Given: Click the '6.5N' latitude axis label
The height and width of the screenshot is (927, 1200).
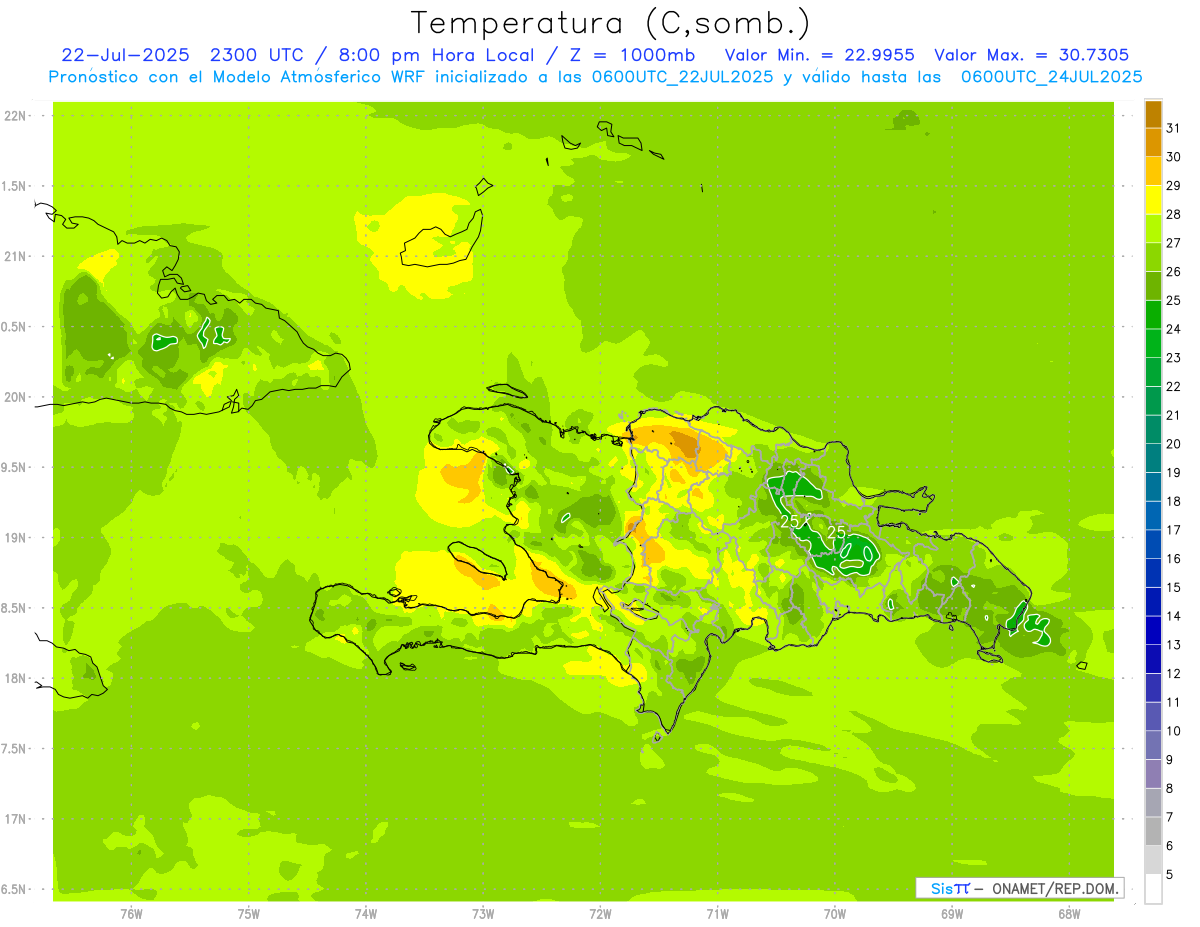Looking at the screenshot, I should point(14,889).
